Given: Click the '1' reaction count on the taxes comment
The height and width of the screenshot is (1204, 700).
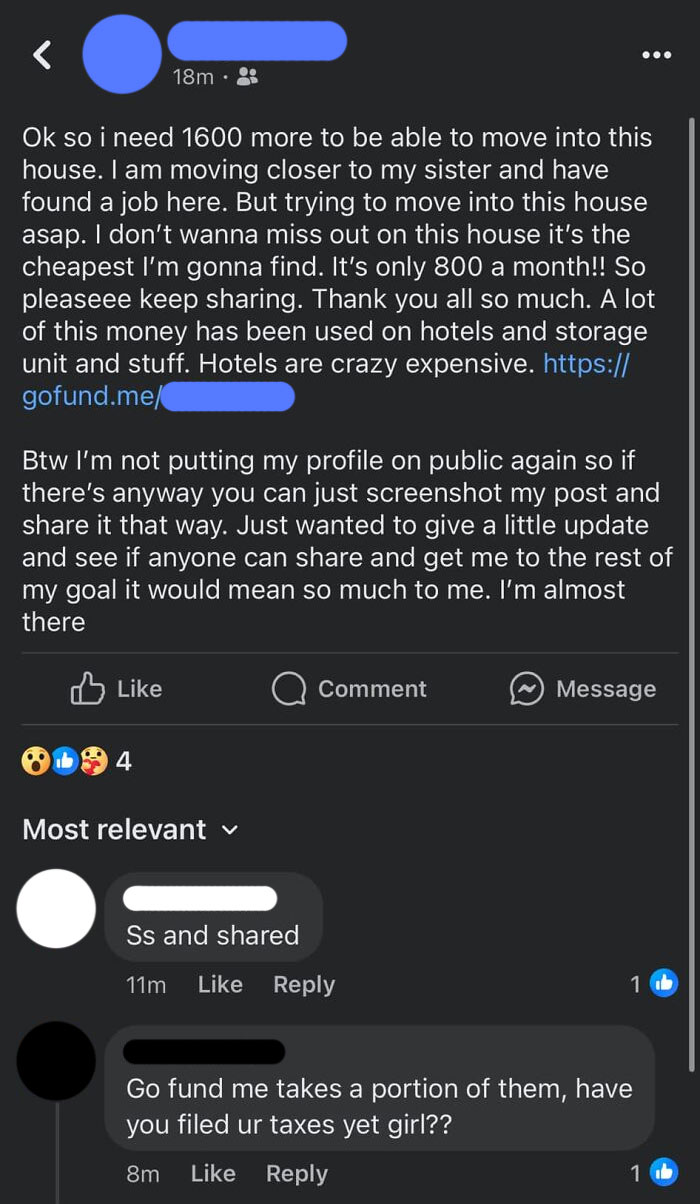Looking at the screenshot, I should [x=636, y=1173].
